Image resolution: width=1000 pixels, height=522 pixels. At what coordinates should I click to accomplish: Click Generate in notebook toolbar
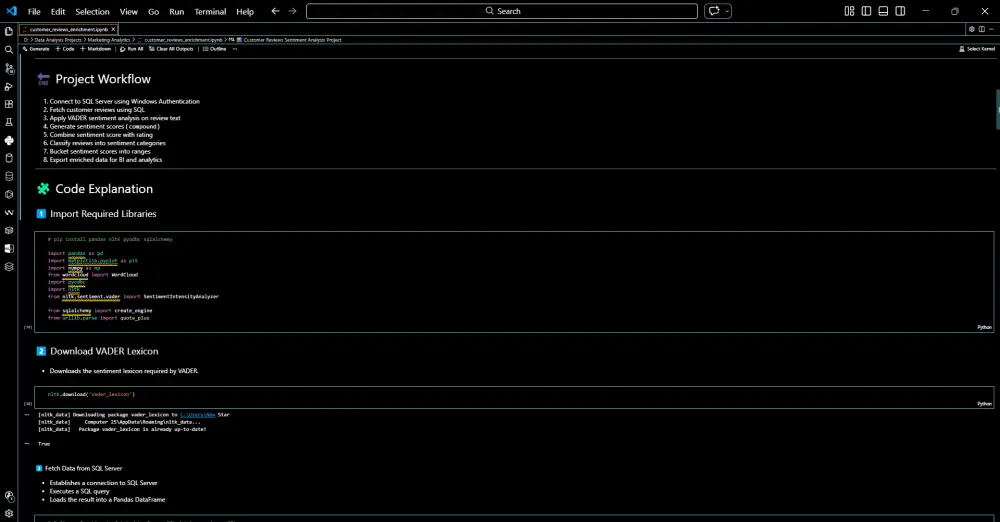pyautogui.click(x=36, y=49)
